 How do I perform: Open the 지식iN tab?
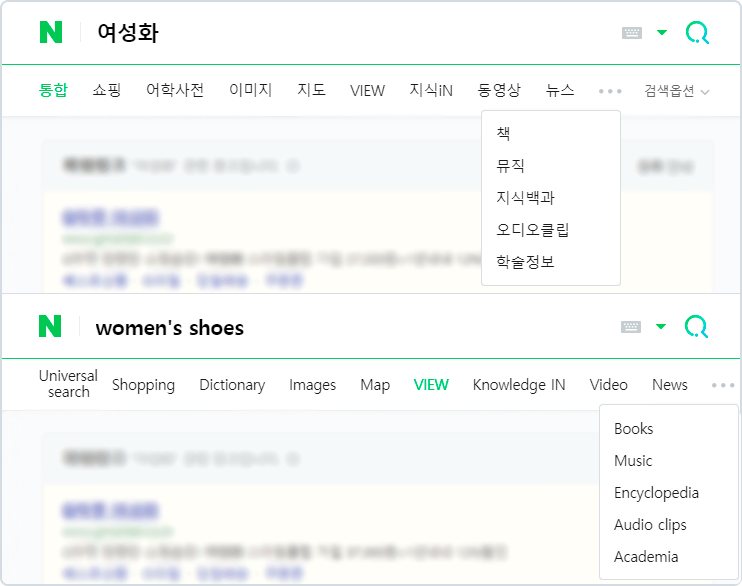click(431, 90)
